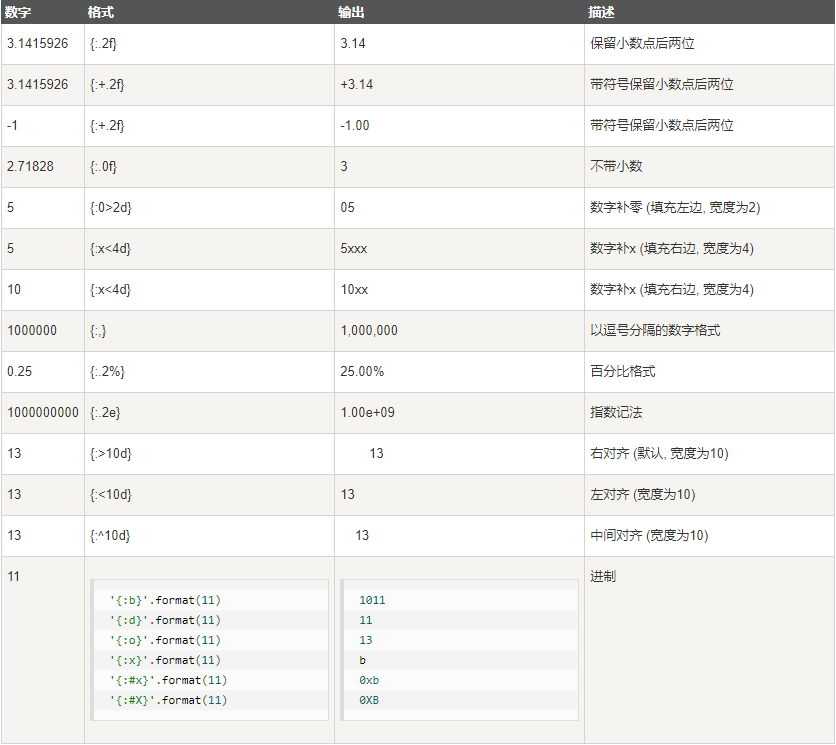The height and width of the screenshot is (745, 836).
Task: Click the 描述 column header
Action: coord(601,12)
